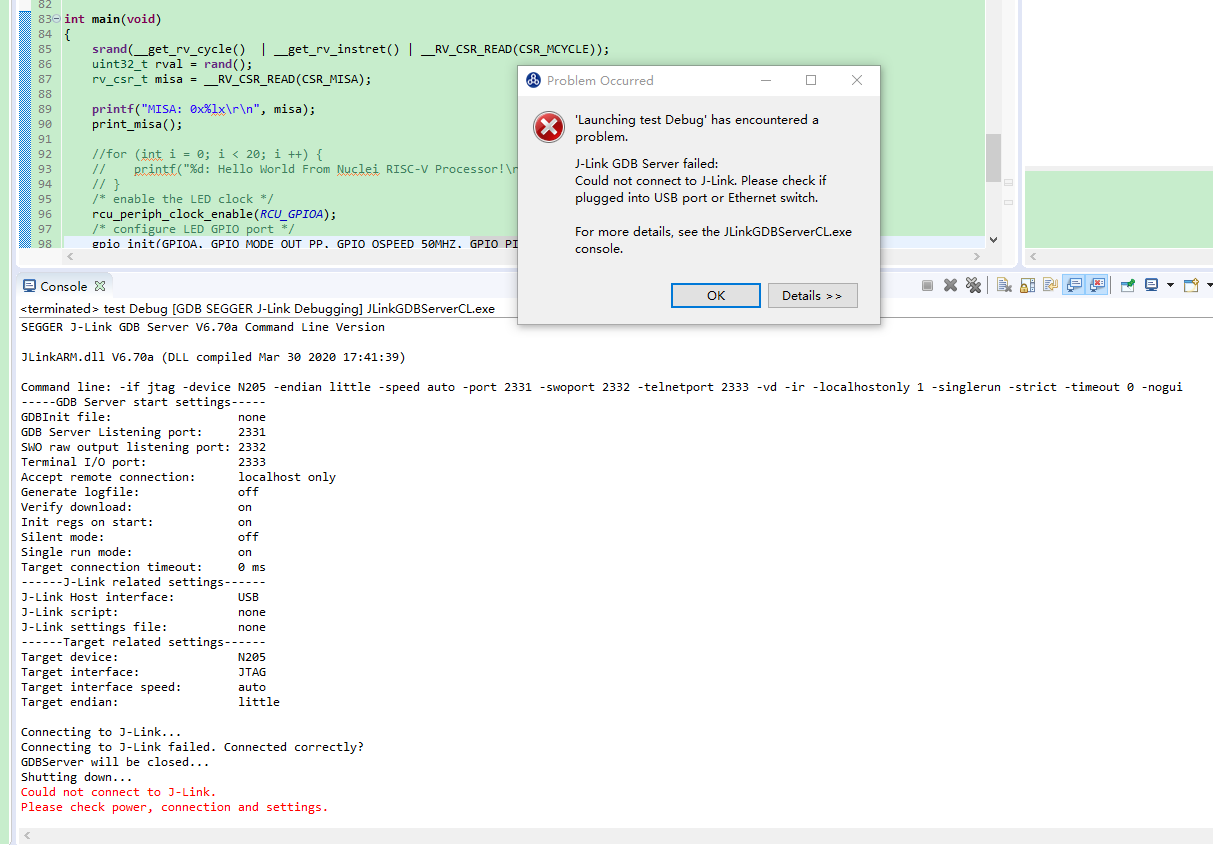Click the "Target device: N205" line
Screen dimensions: 1213x845
pos(143,657)
